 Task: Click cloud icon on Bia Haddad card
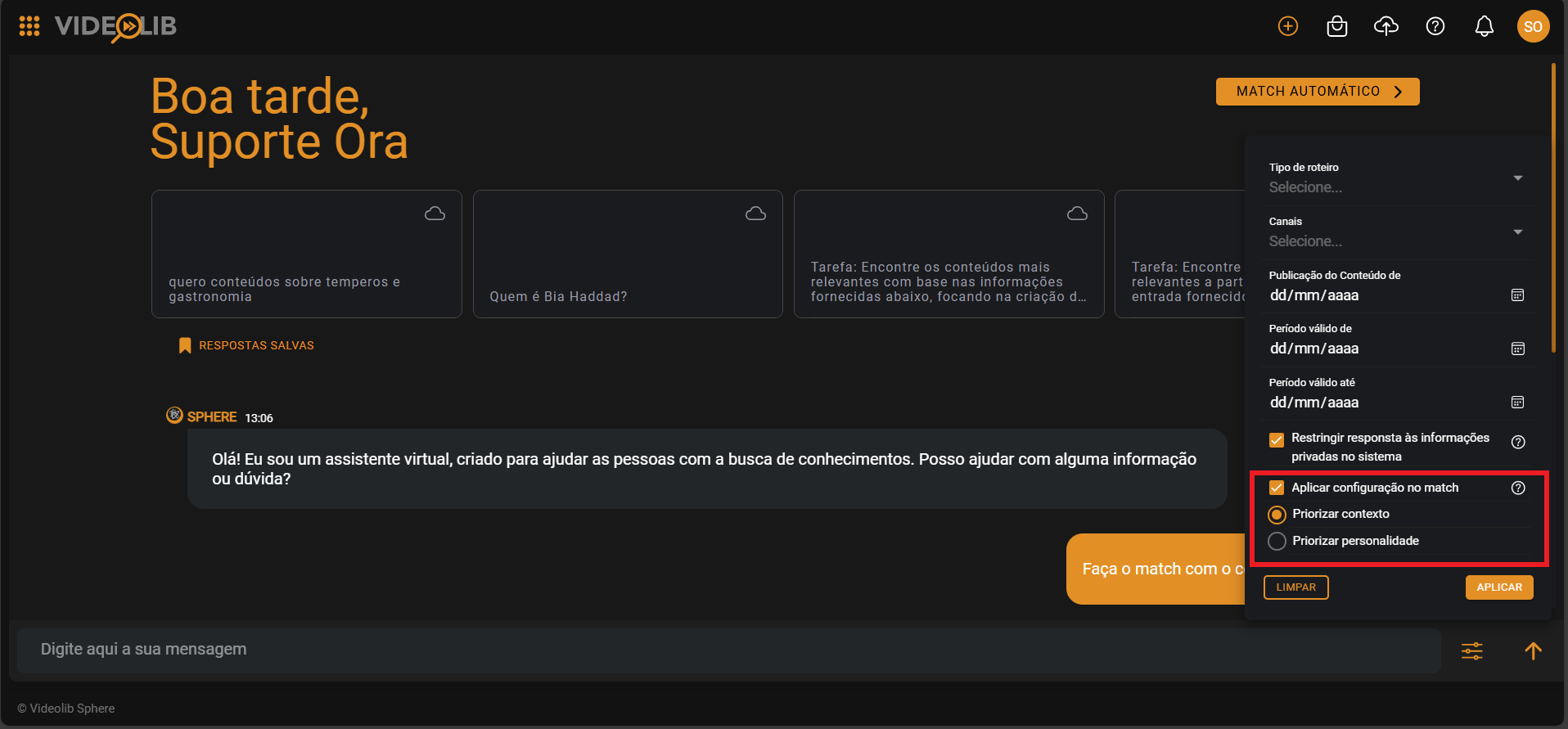coord(756,214)
